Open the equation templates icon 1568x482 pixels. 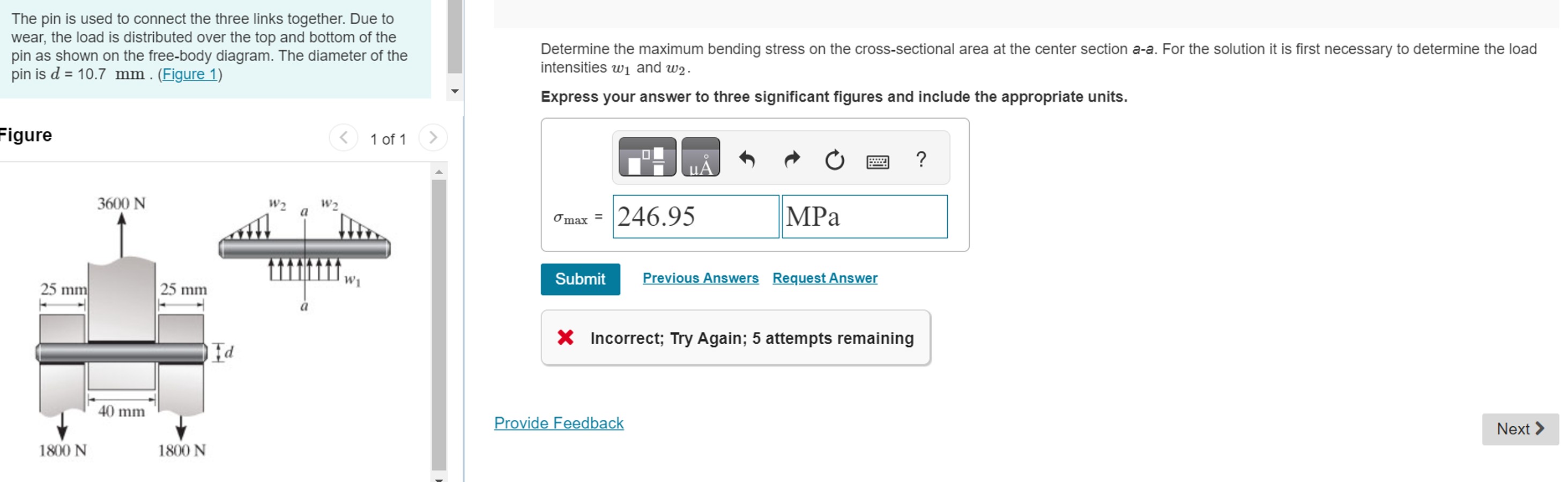coord(647,157)
